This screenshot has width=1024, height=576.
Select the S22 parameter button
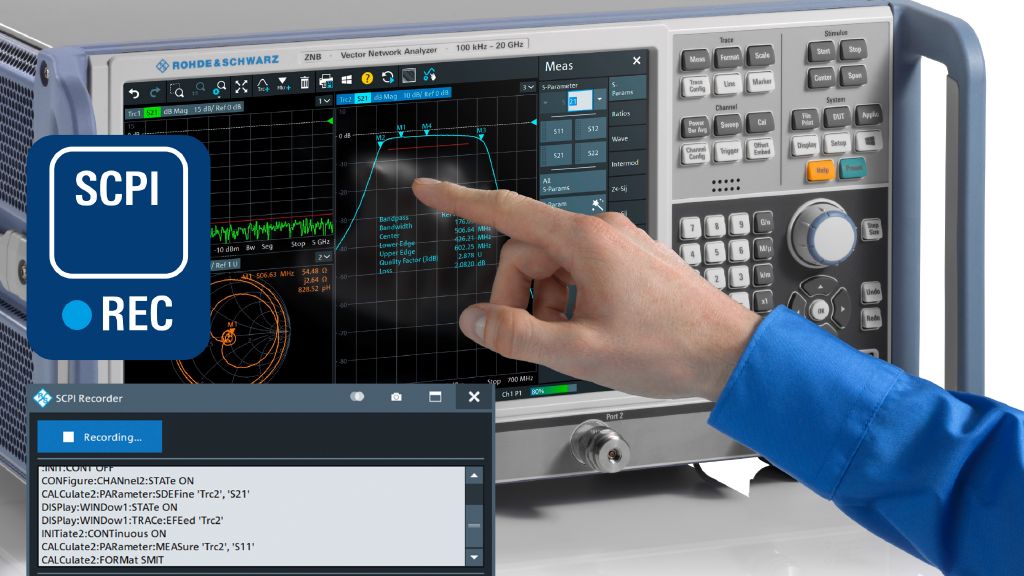point(592,153)
